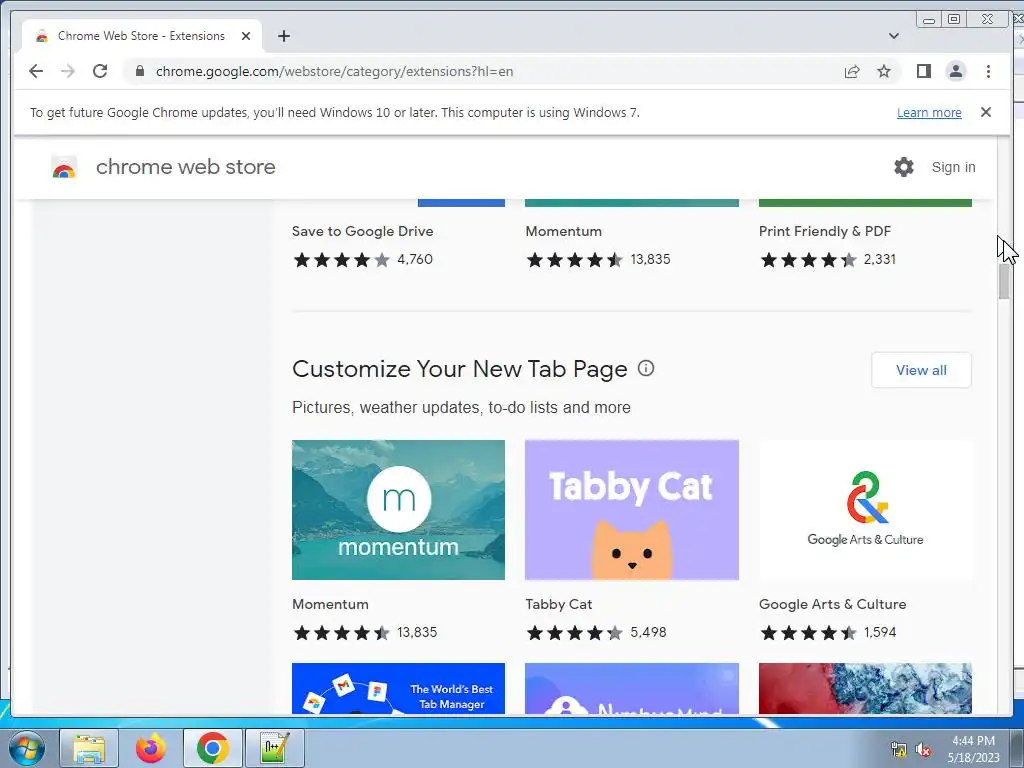Launch Firefox from the taskbar
This screenshot has width=1024, height=768.
pos(150,748)
